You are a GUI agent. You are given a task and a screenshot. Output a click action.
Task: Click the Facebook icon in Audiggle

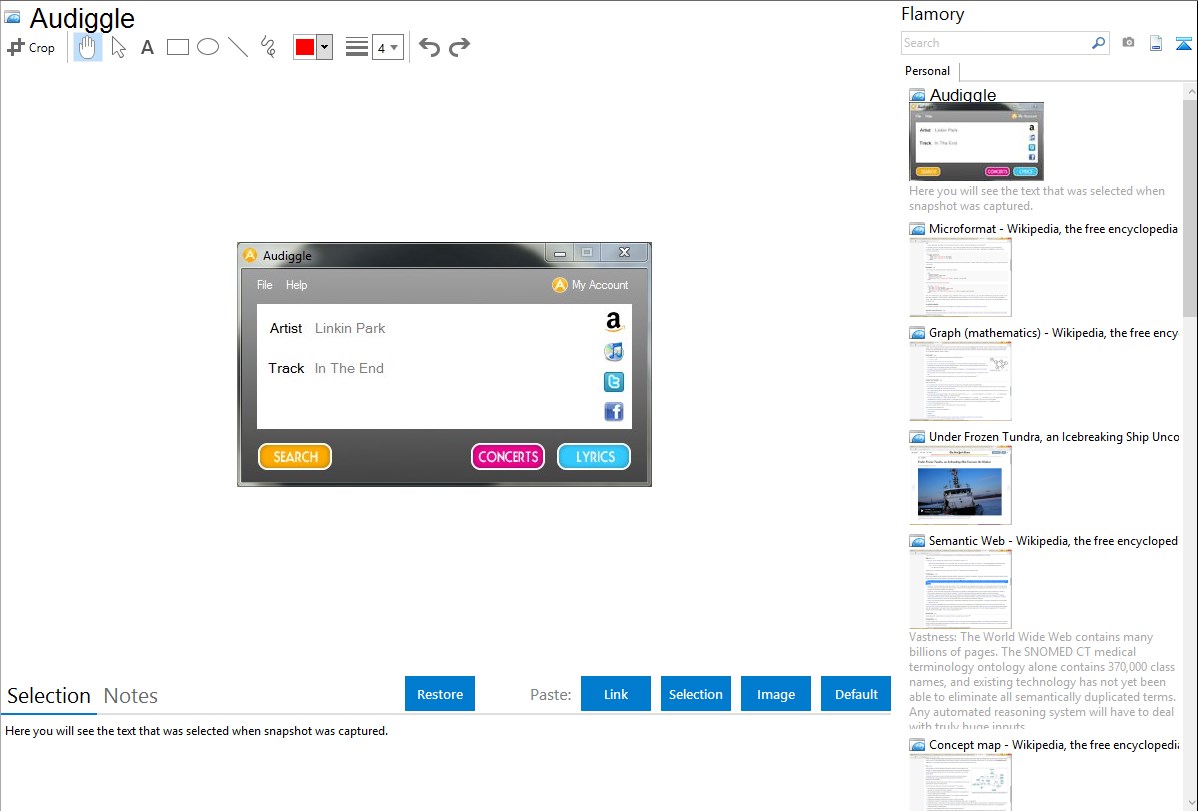point(614,412)
